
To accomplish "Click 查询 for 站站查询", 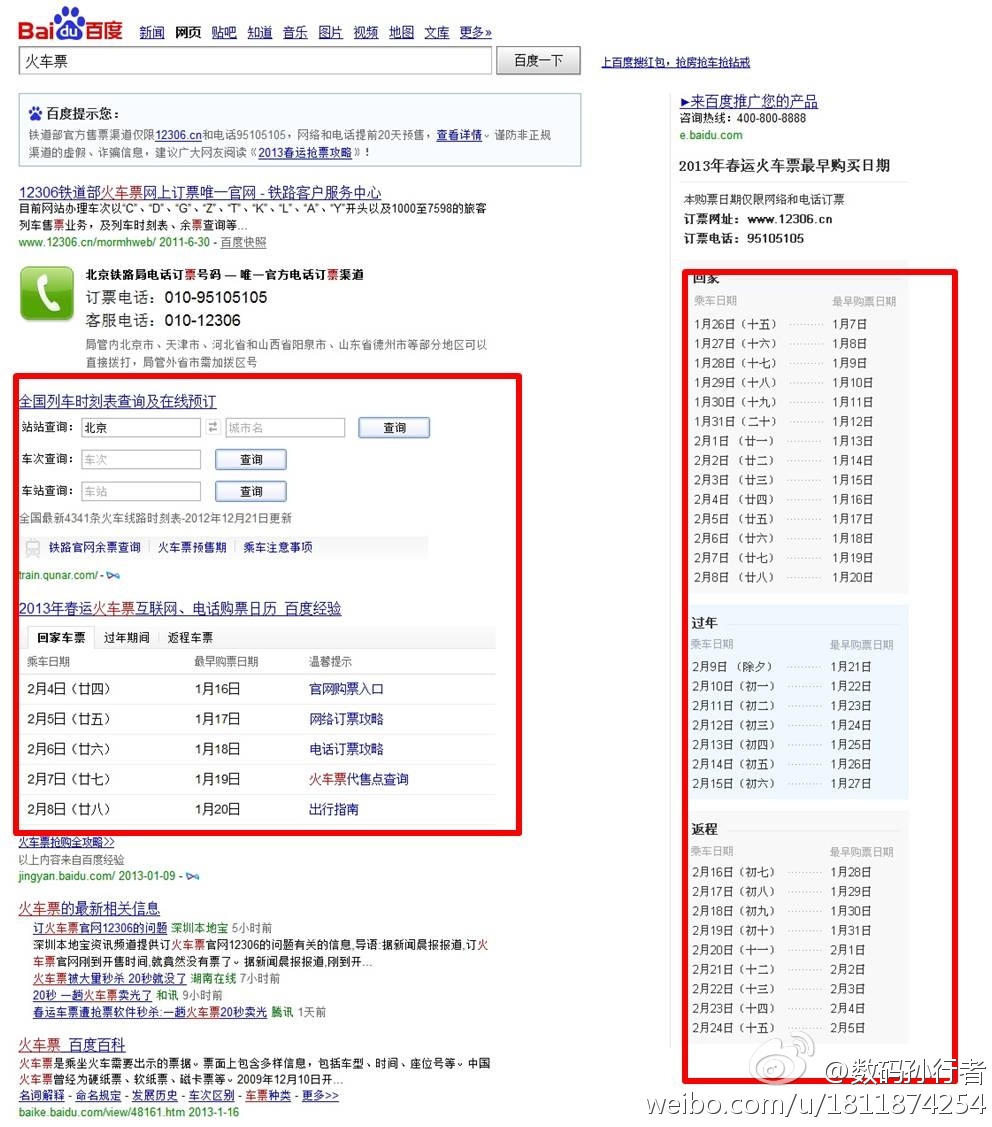I will (394, 428).
